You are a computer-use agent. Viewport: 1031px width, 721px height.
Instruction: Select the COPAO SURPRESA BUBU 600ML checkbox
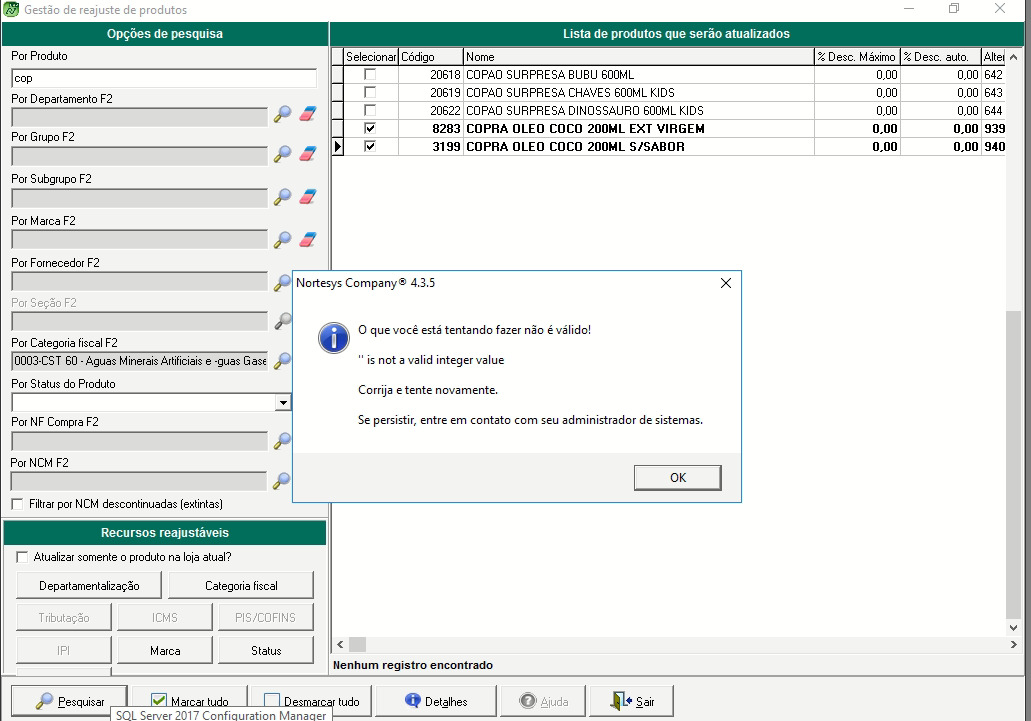(371, 75)
